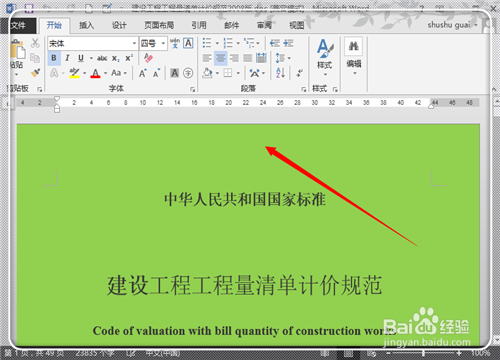Toggle show/hide paragraph marks
The height and width of the screenshot is (360, 500).
300,73
